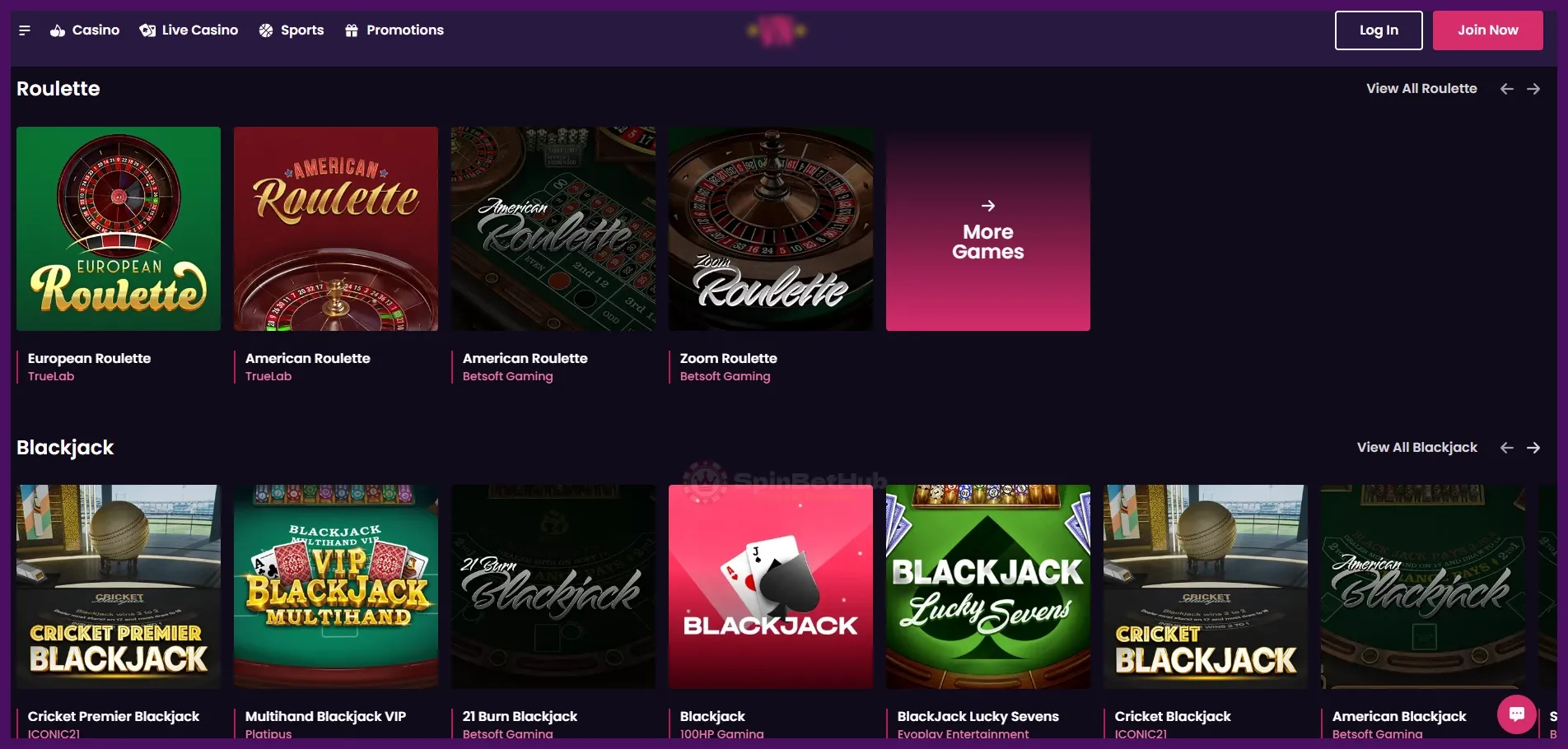Open BlackJack Lucky Sevens thumbnail

coord(988,587)
